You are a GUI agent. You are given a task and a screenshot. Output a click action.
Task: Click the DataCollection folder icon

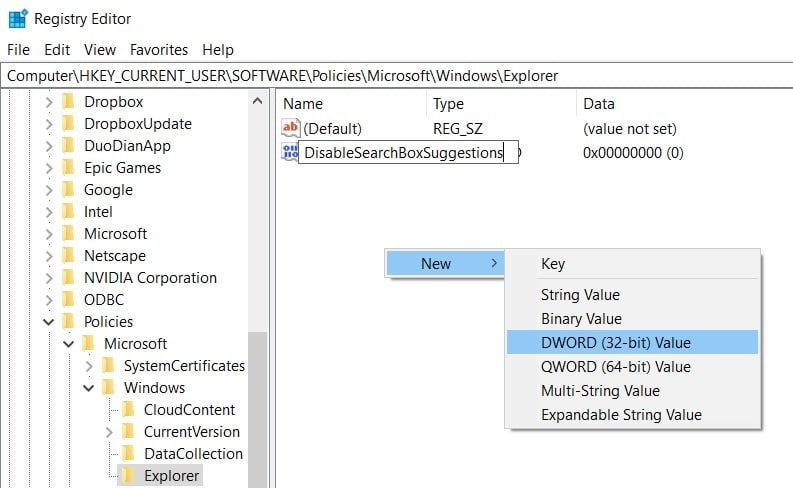click(128, 453)
